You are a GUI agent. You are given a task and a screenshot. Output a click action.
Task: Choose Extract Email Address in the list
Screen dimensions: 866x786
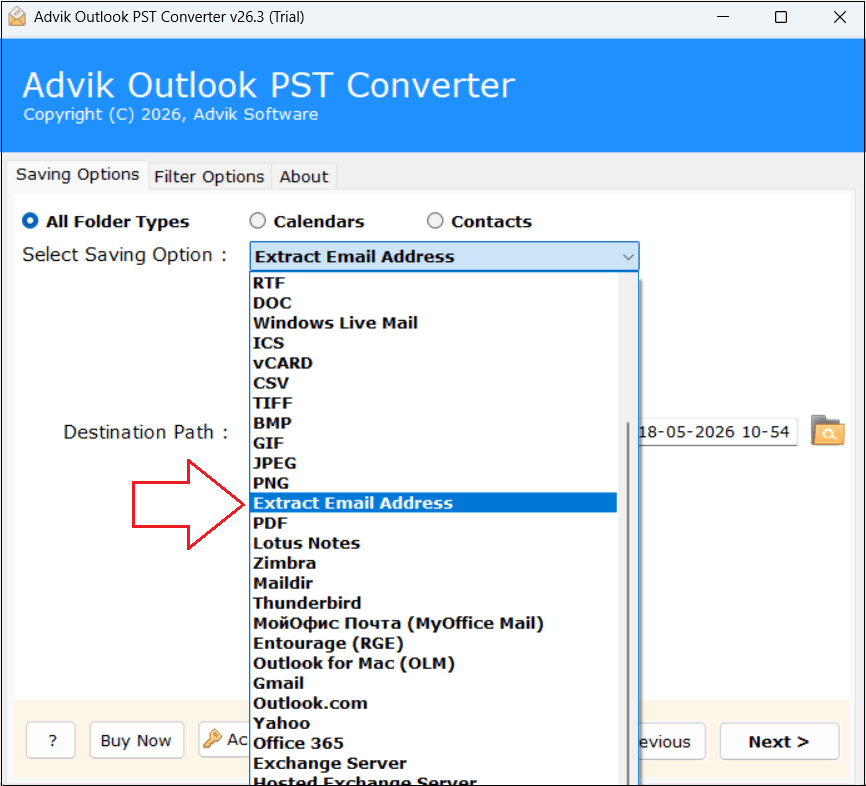[434, 503]
